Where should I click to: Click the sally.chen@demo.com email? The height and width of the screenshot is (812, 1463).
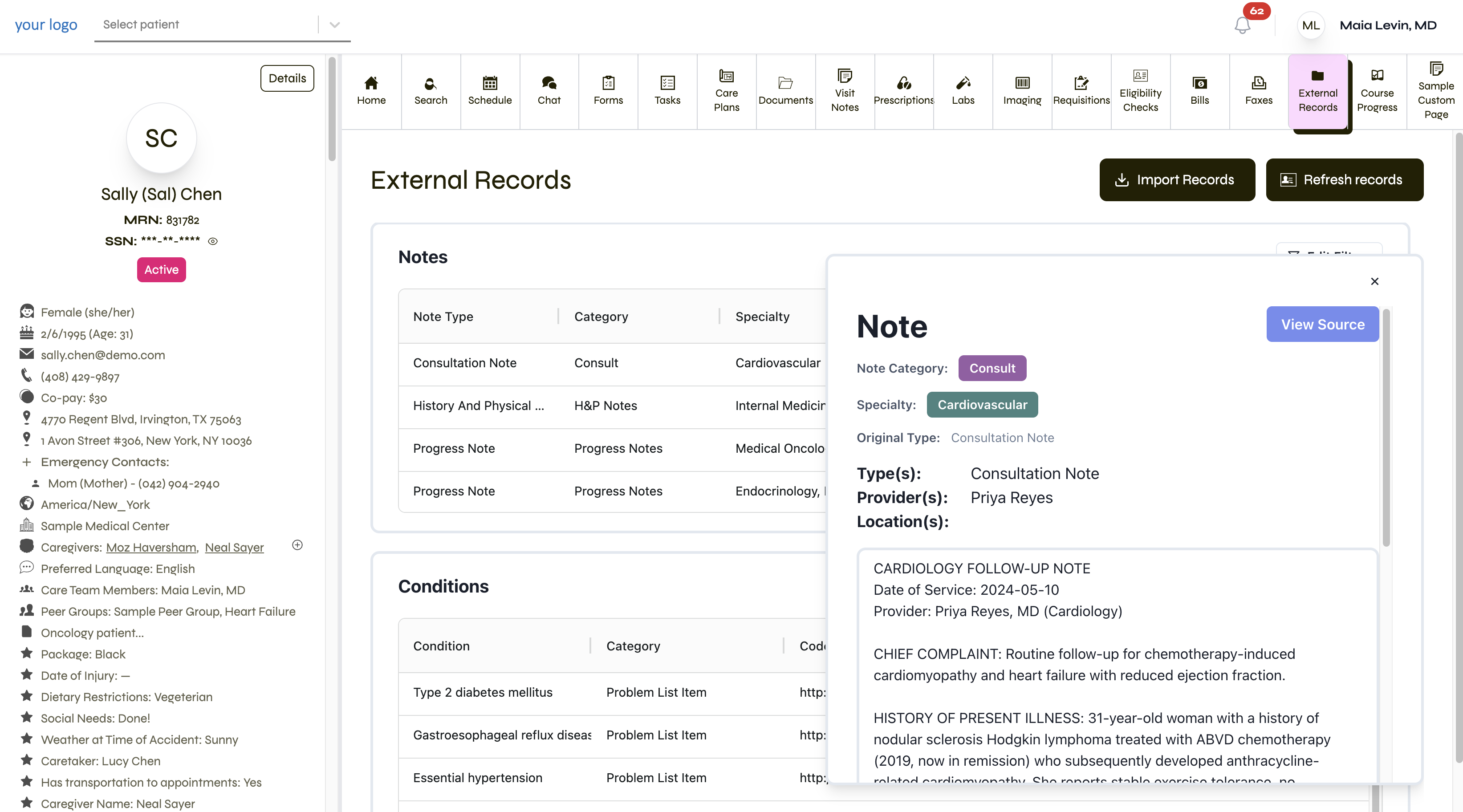coord(103,355)
